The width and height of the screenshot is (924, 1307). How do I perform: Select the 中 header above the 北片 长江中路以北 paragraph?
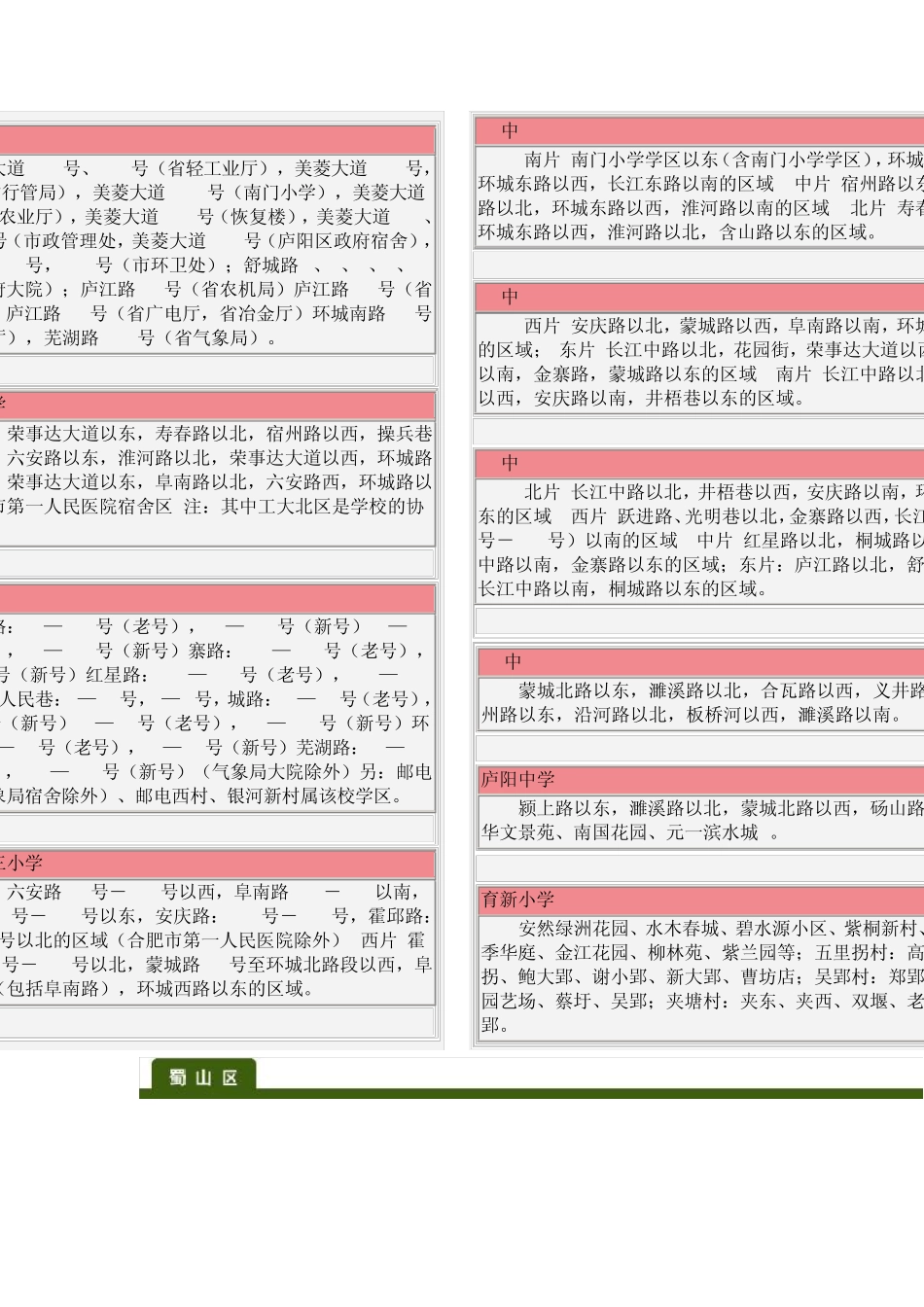(700, 463)
